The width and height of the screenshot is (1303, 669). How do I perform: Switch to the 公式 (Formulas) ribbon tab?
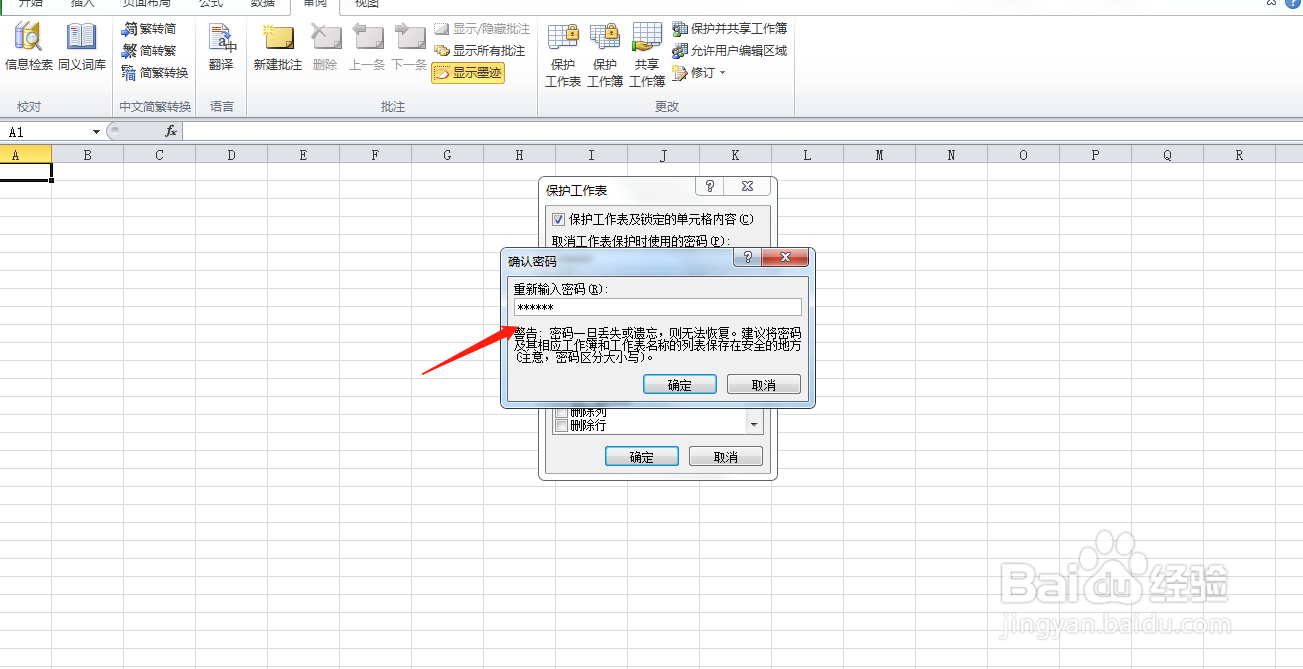tap(211, 4)
